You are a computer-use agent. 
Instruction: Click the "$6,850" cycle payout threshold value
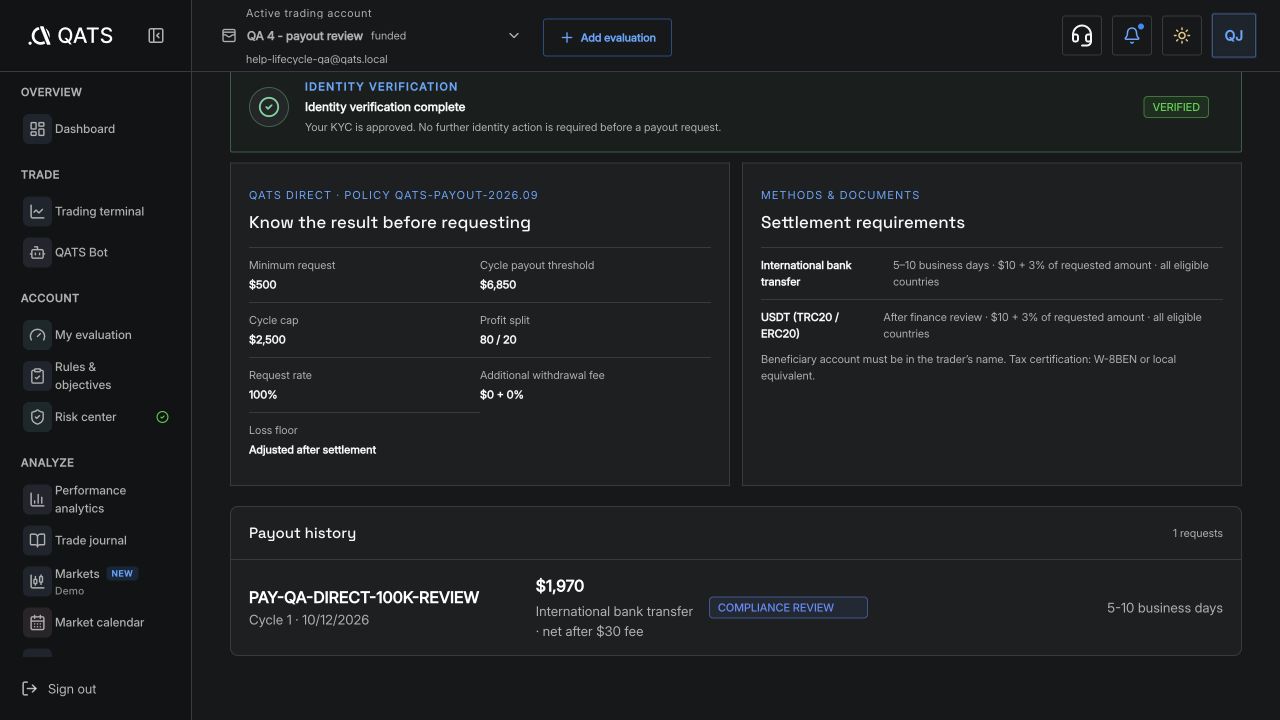pos(498,285)
